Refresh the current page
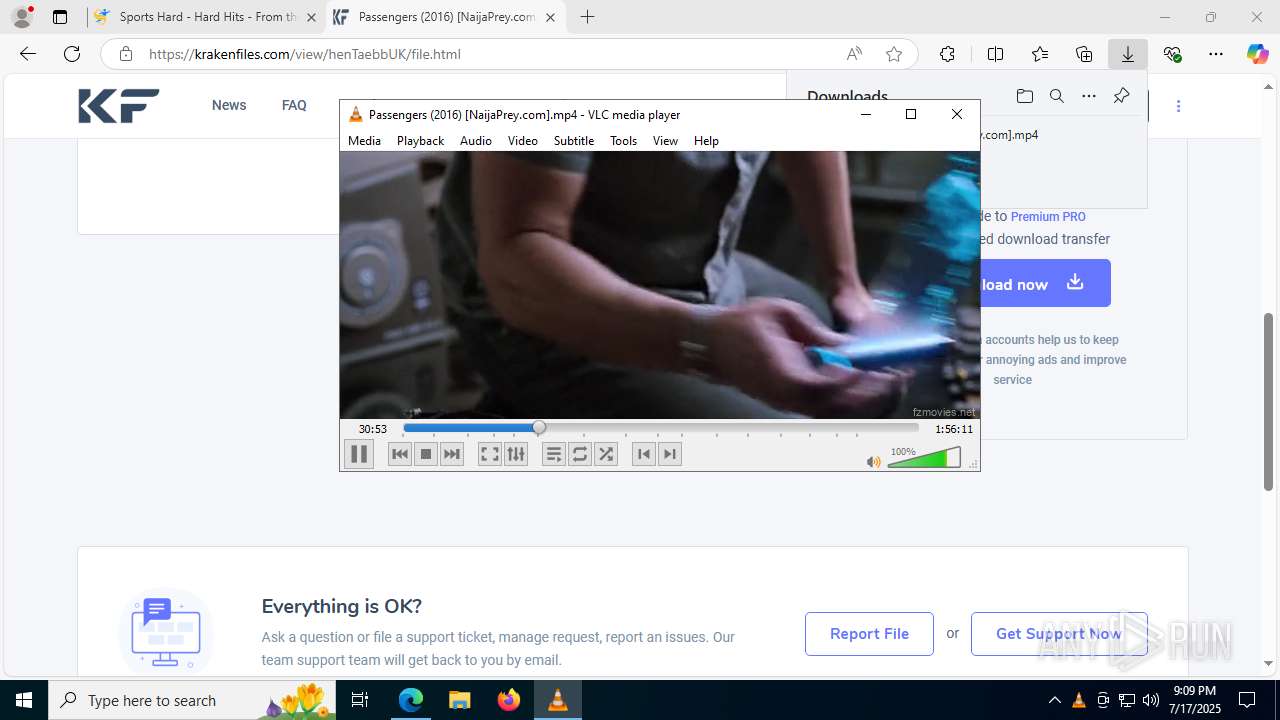The height and width of the screenshot is (720, 1280). click(72, 54)
